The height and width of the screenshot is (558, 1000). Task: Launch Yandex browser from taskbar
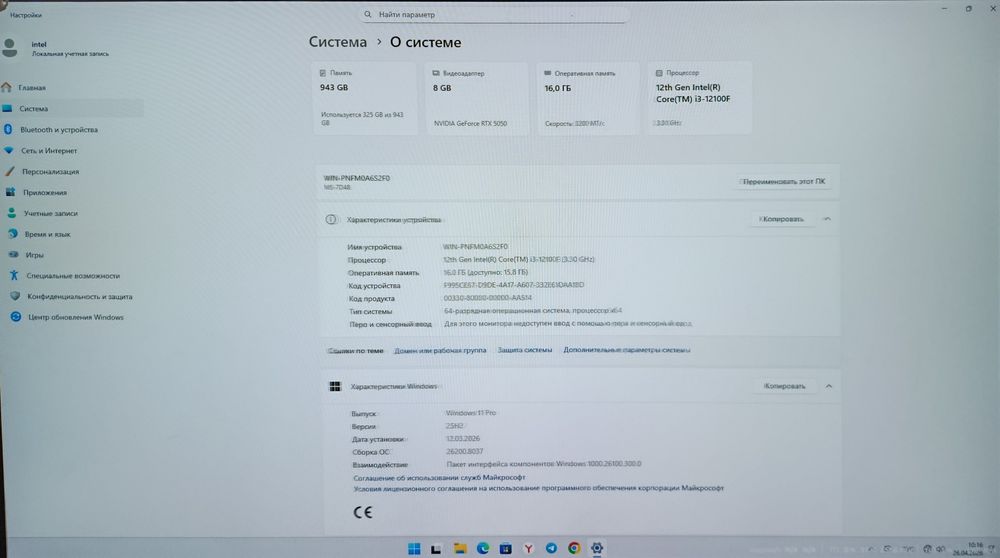[528, 548]
